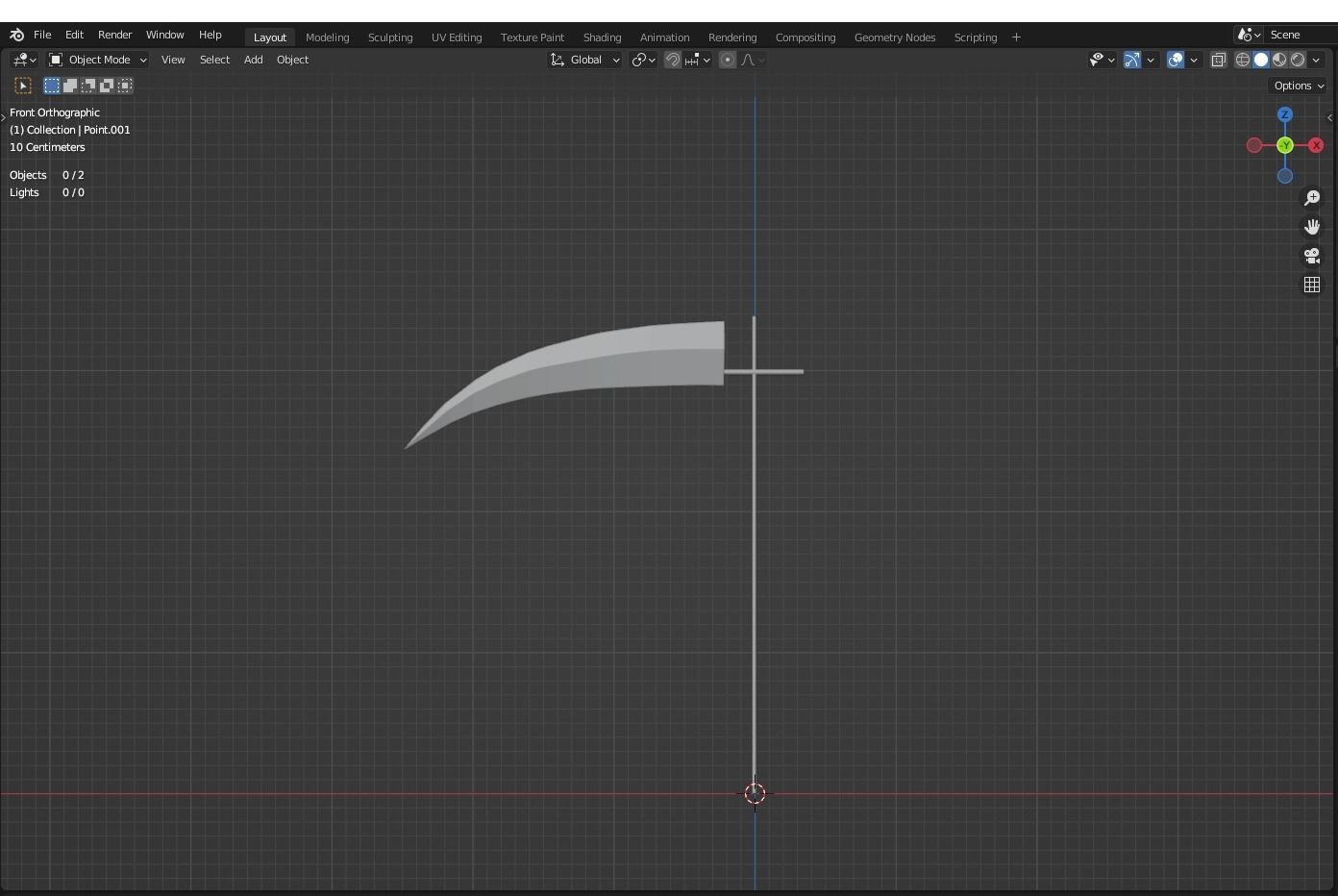Open the Render menu

pos(114,35)
